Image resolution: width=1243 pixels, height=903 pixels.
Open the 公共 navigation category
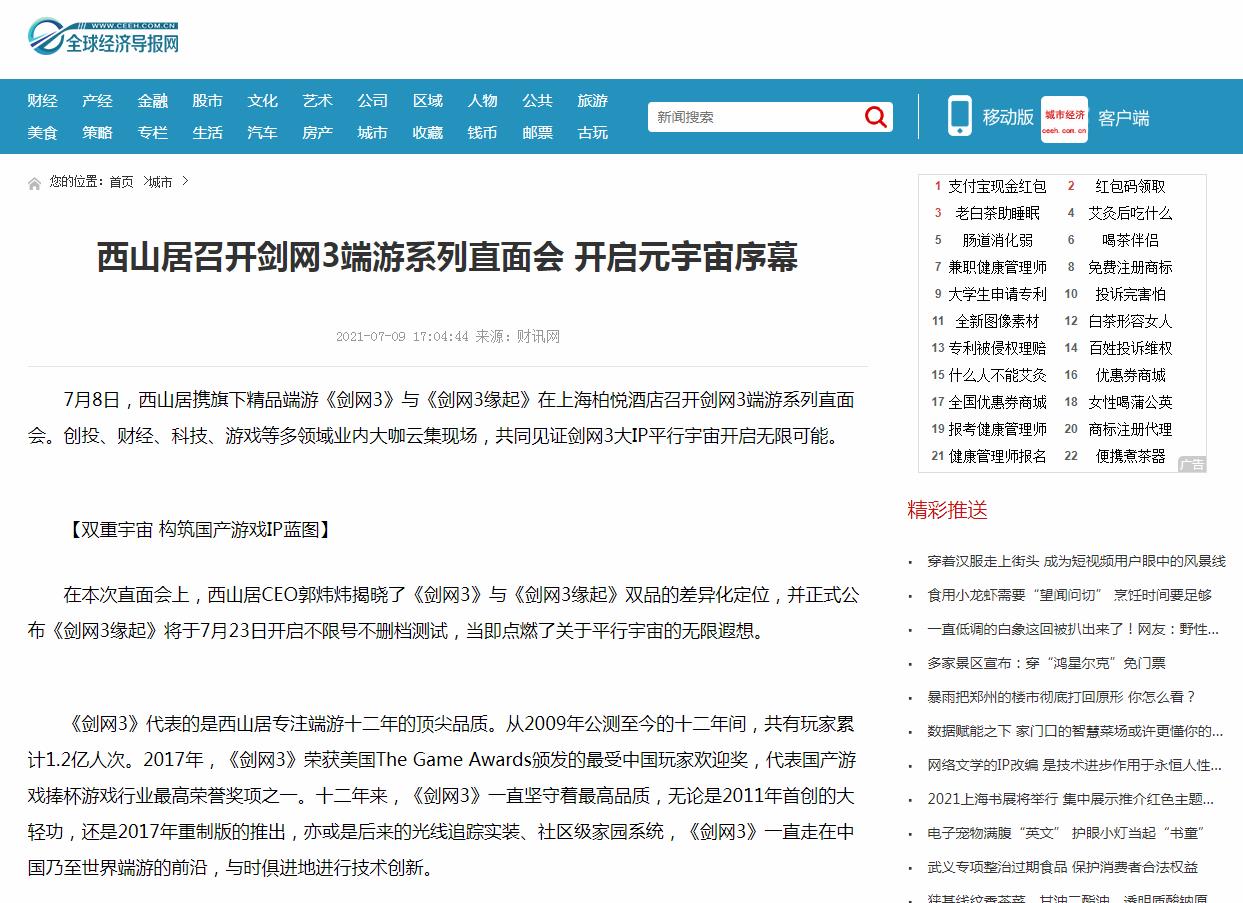coord(538,101)
